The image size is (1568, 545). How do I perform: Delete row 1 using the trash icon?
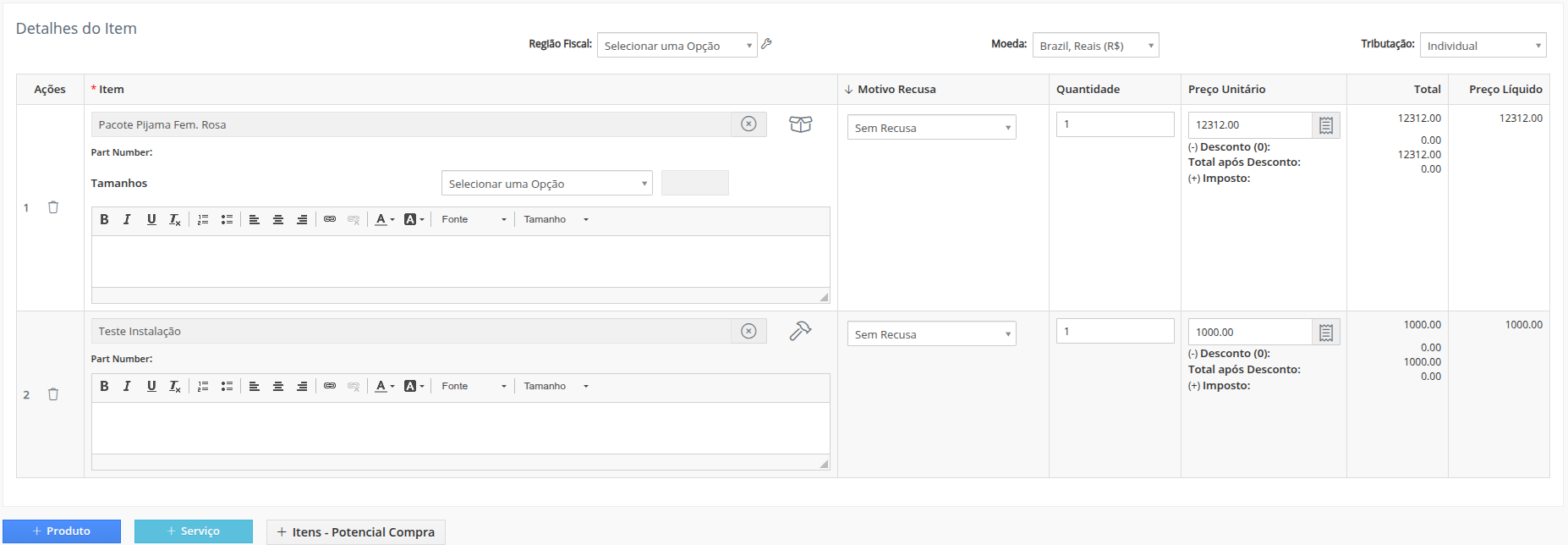[x=53, y=207]
